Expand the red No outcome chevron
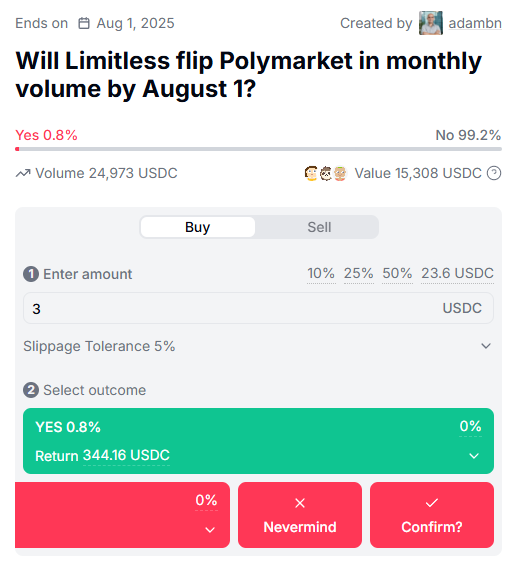Image resolution: width=514 pixels, height=577 pixels. [x=210, y=530]
